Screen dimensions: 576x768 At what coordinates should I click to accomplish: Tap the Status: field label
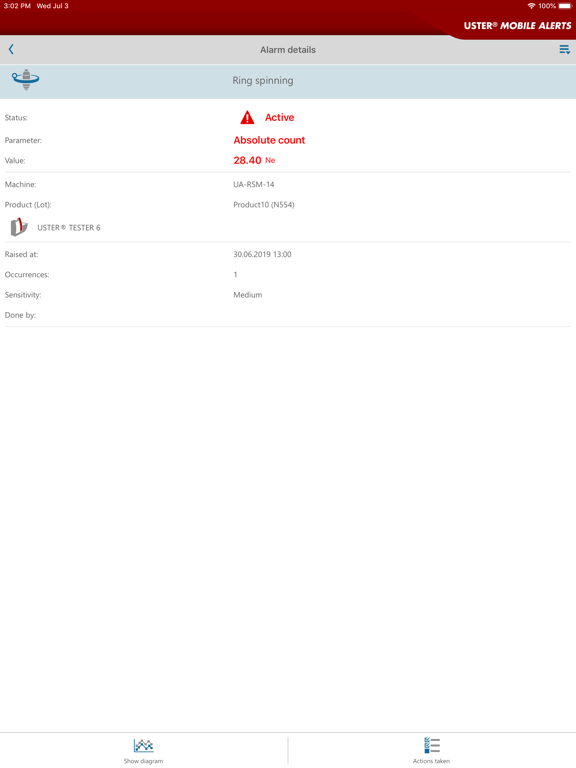[16, 118]
